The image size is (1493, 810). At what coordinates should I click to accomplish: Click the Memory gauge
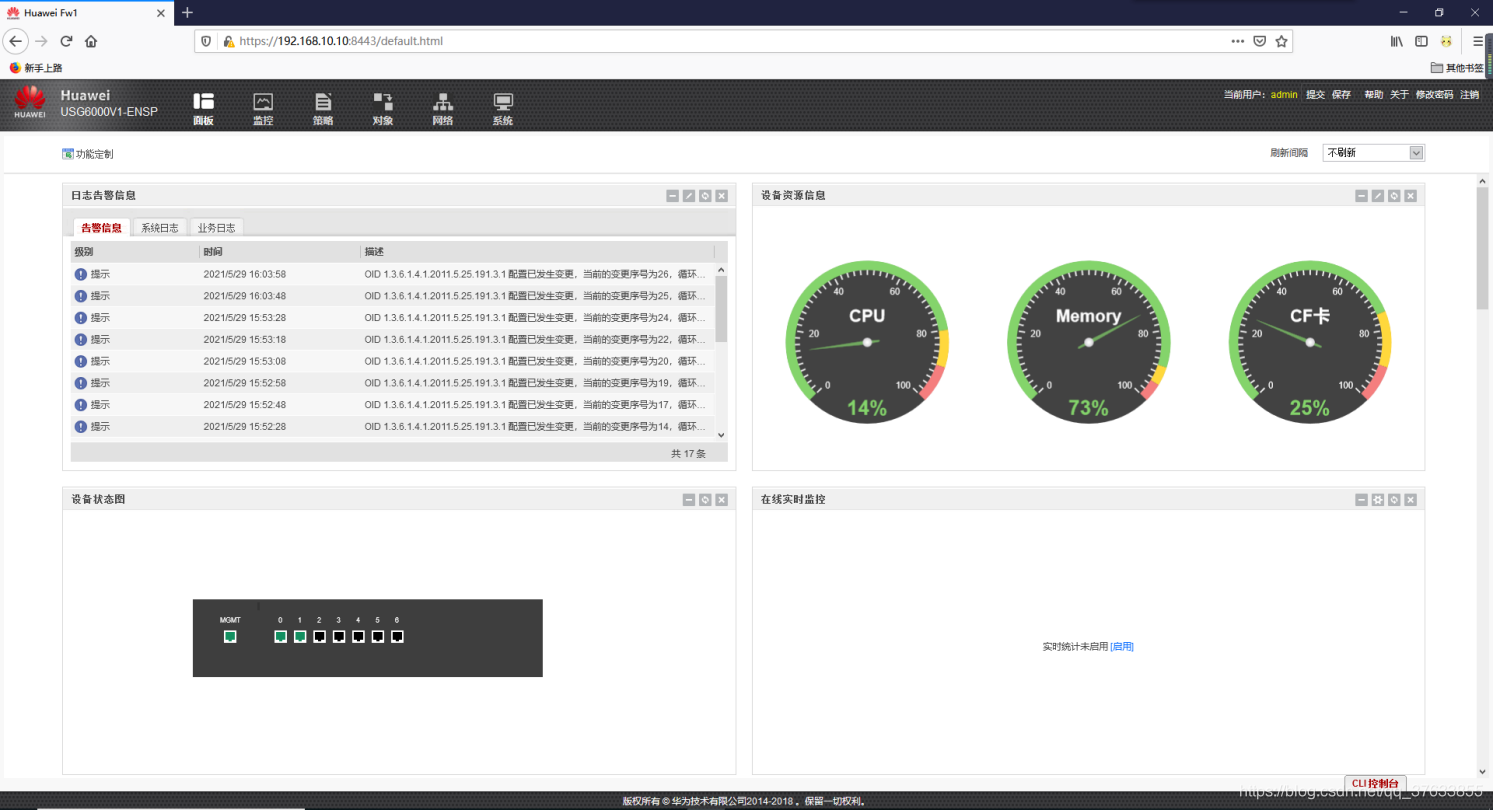1088,342
